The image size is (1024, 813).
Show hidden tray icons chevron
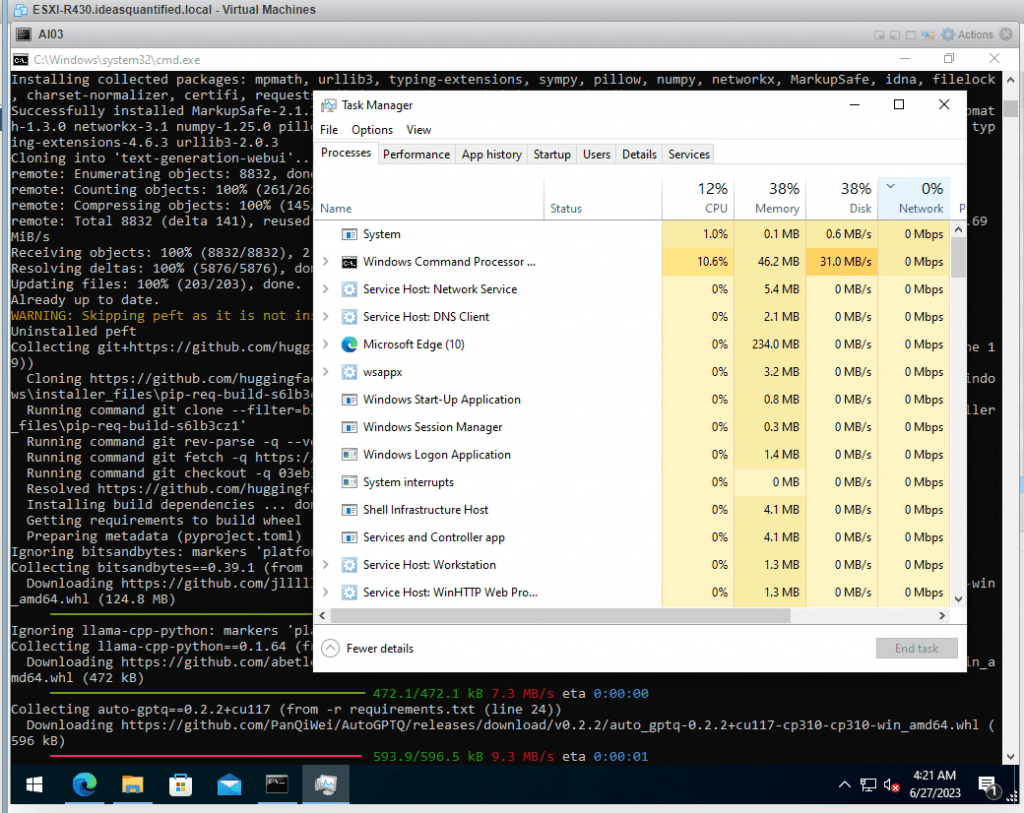(x=844, y=785)
